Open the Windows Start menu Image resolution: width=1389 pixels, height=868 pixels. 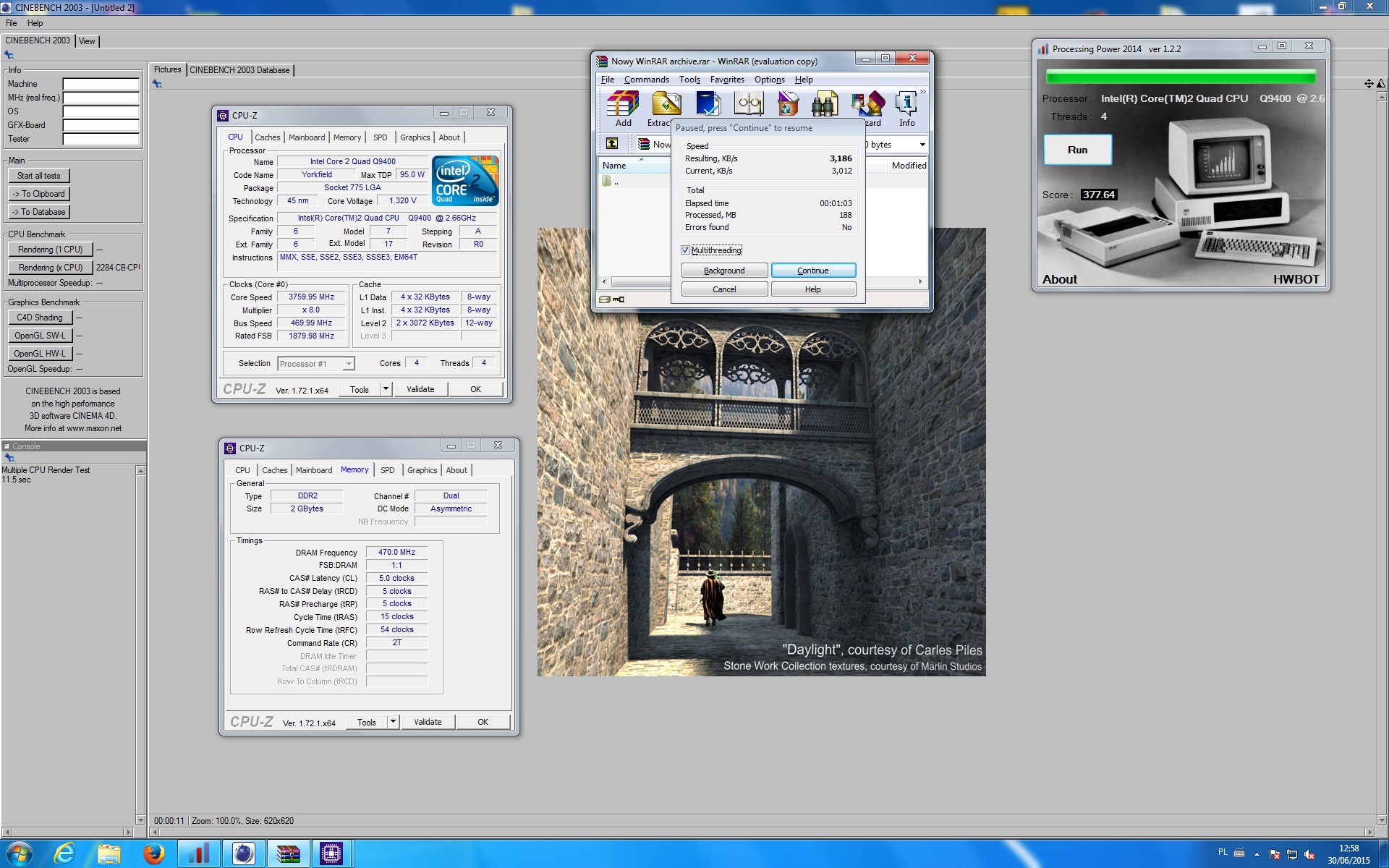[x=20, y=854]
